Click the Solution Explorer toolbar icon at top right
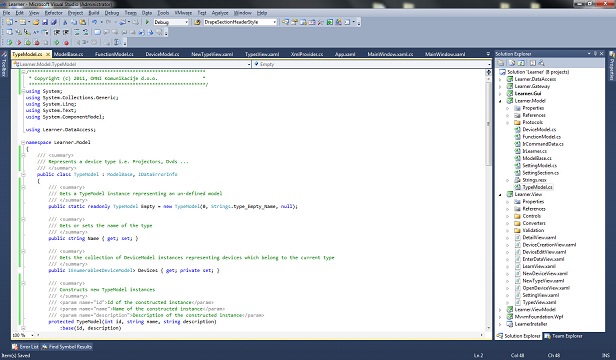 click(x=286, y=22)
